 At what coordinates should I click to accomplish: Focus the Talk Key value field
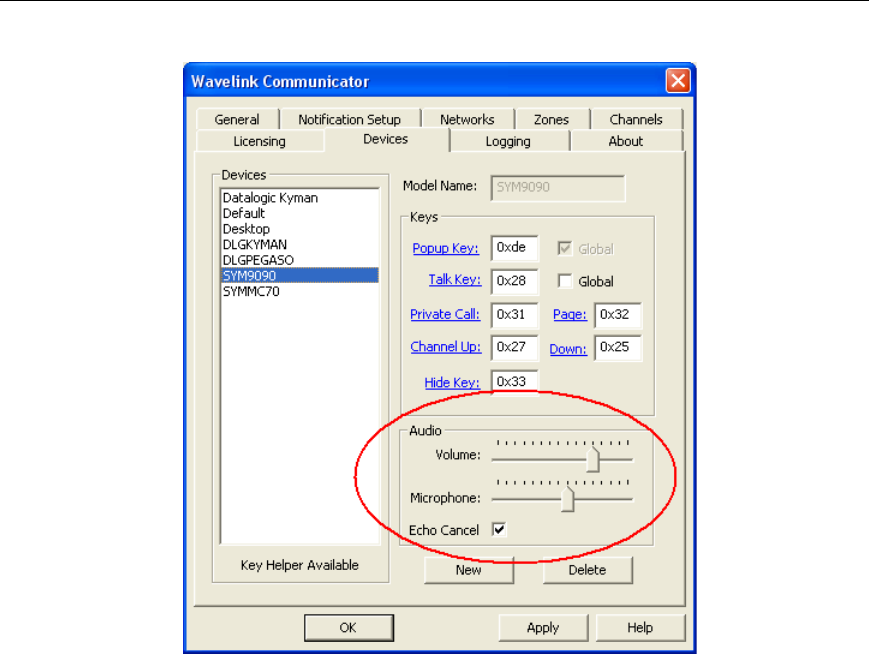coord(515,281)
